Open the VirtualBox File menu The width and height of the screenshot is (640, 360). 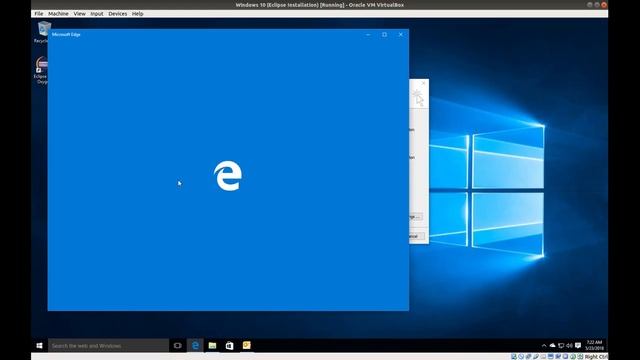(x=39, y=13)
